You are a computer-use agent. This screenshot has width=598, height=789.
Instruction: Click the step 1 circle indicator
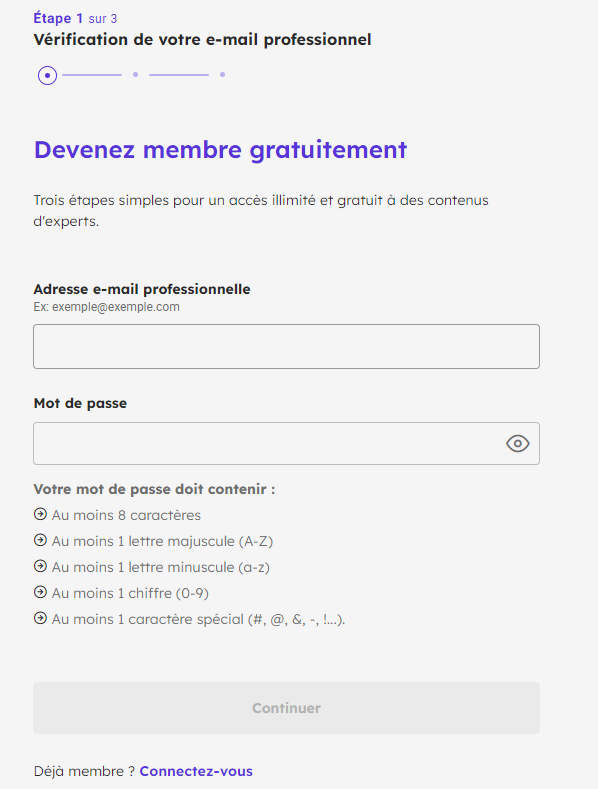click(47, 75)
